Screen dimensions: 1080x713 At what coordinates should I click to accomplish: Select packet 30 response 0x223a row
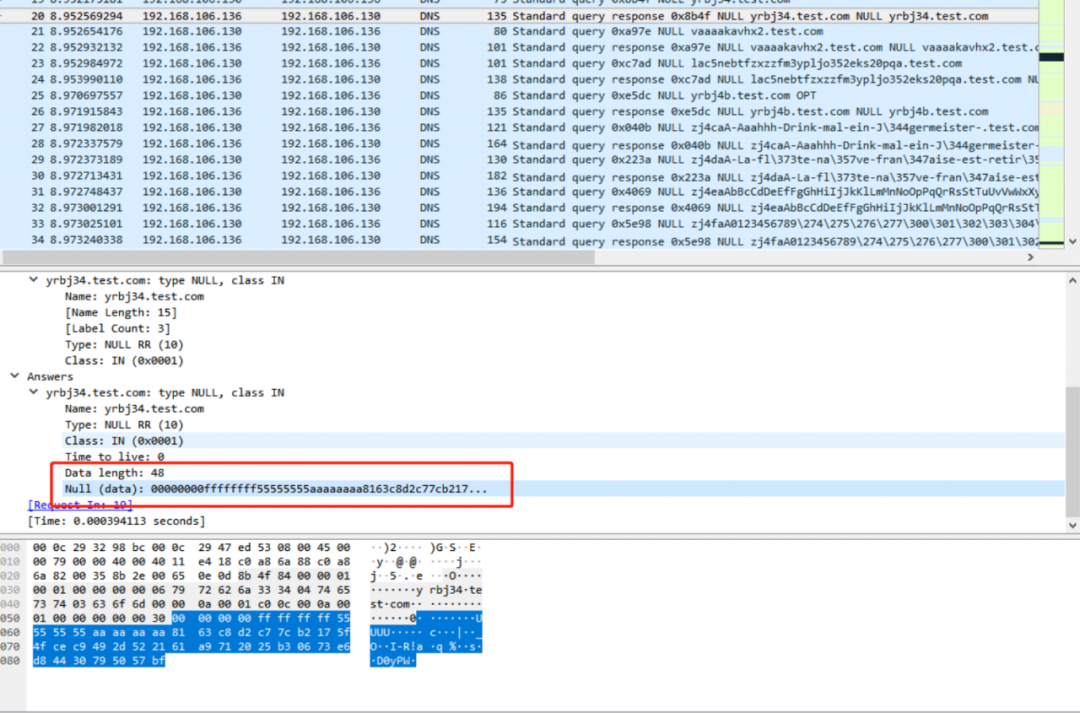519,176
